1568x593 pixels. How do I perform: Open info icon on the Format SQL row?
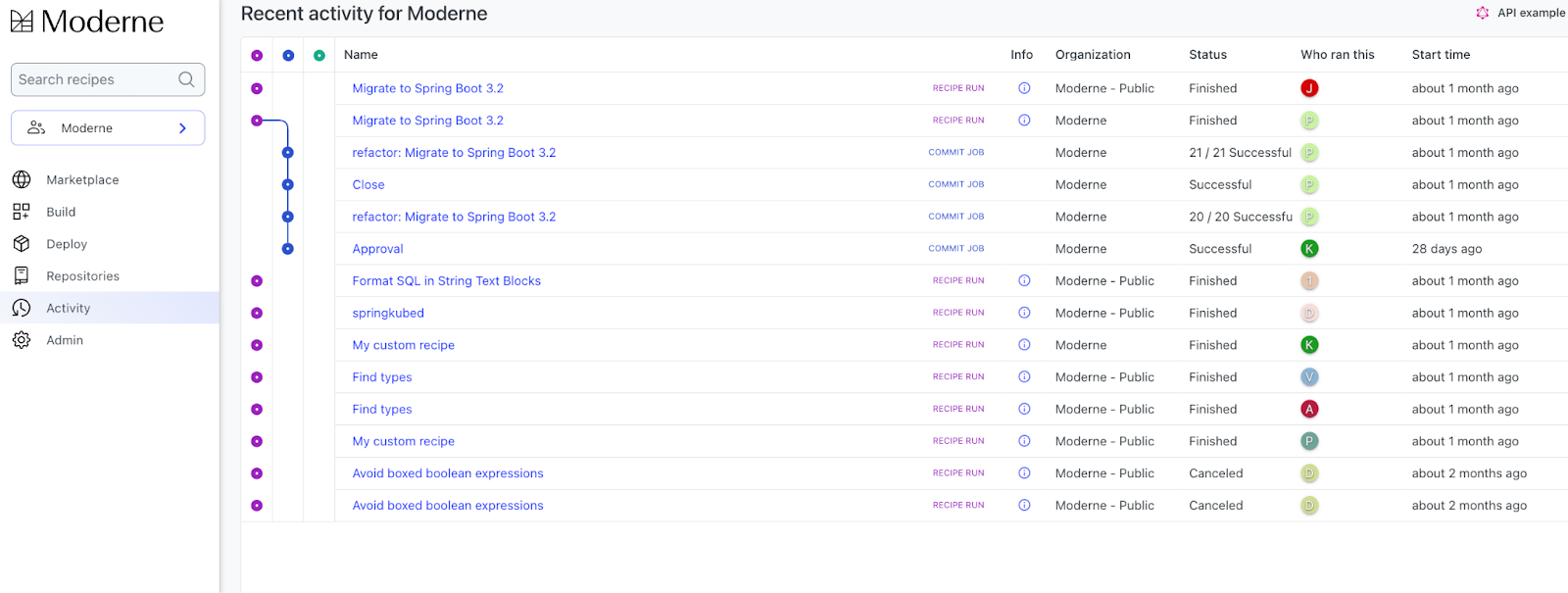click(x=1024, y=280)
